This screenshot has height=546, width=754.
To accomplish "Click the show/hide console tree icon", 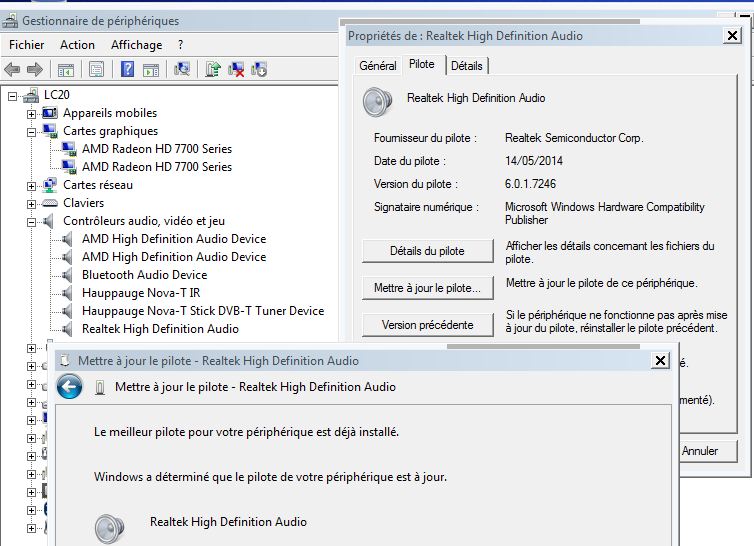I will (66, 69).
